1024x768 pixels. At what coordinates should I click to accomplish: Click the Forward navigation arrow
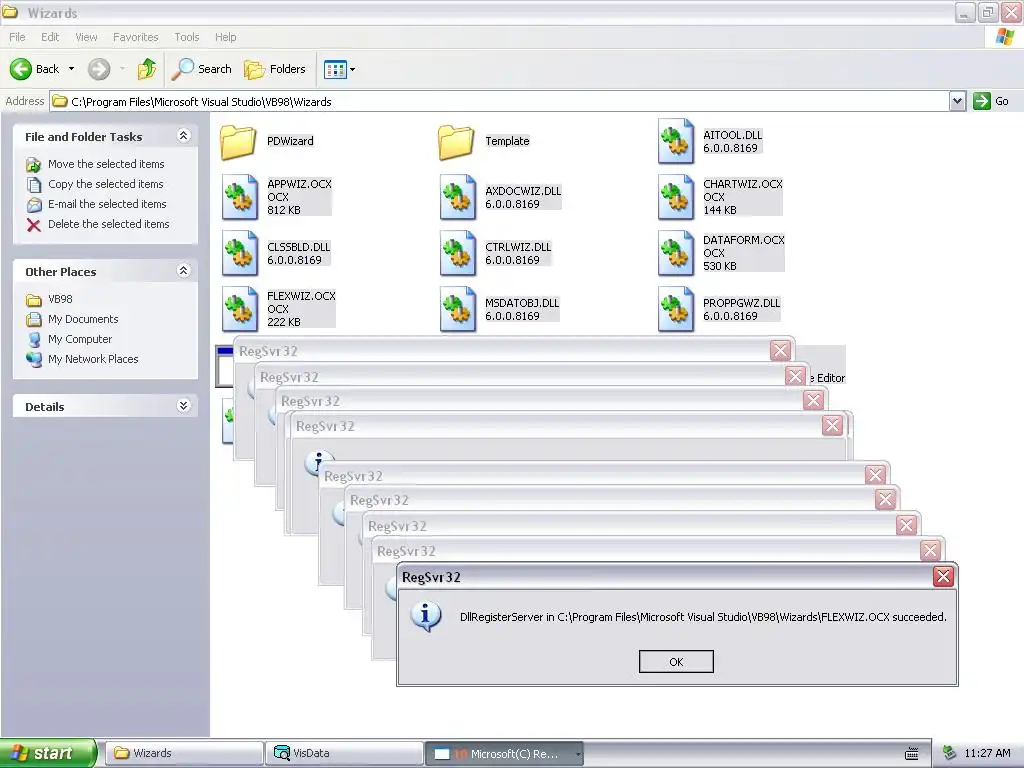[99, 69]
